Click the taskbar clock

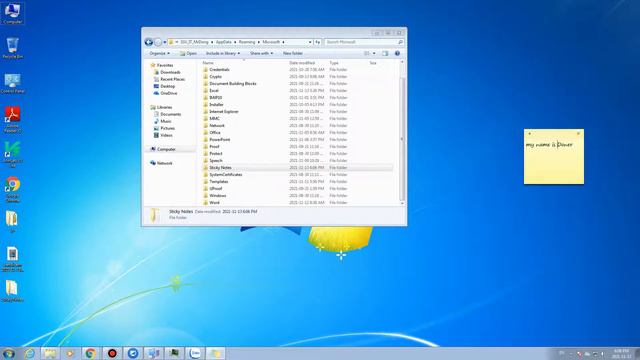[621, 354]
